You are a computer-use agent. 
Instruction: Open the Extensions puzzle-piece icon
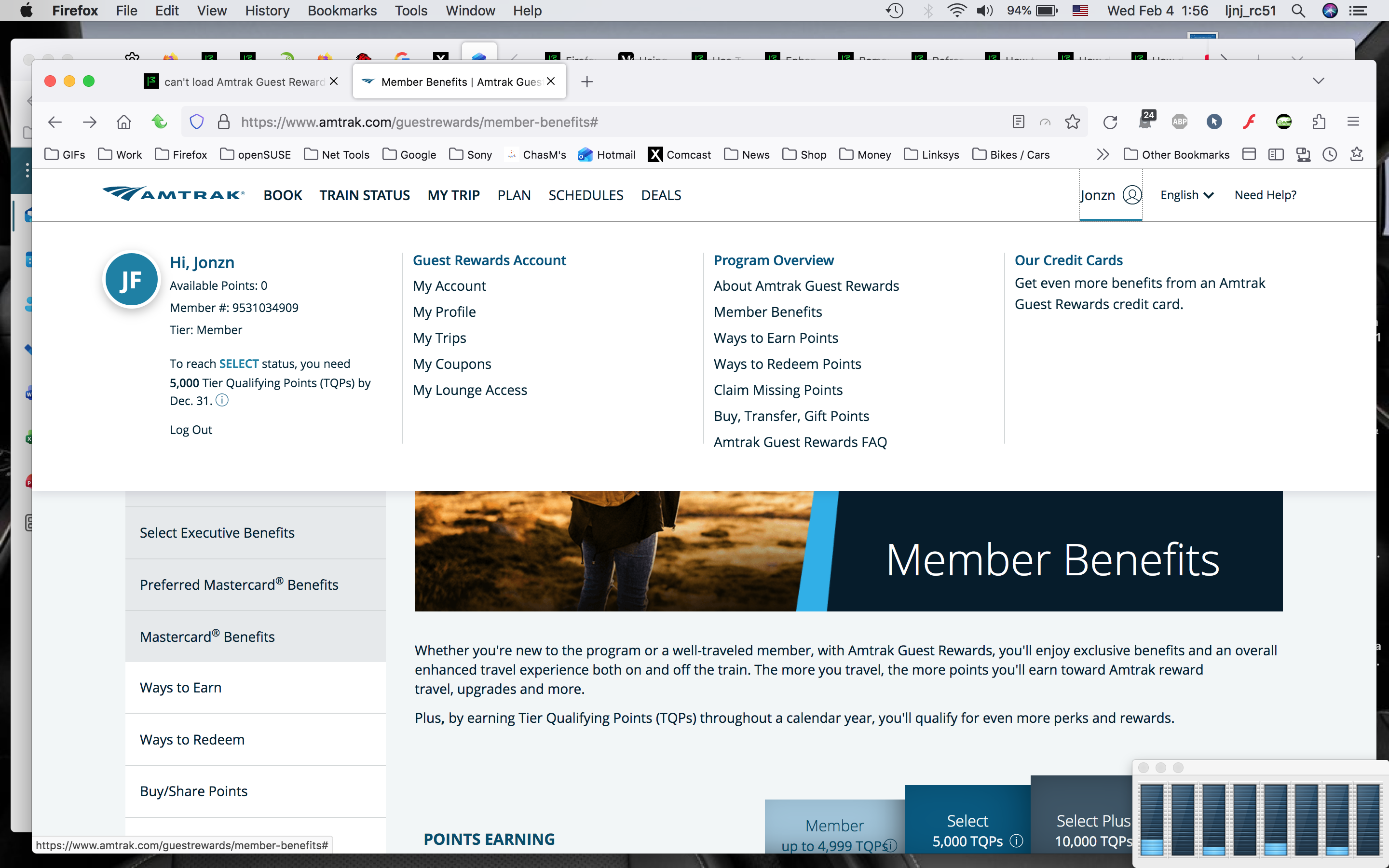[1319, 122]
